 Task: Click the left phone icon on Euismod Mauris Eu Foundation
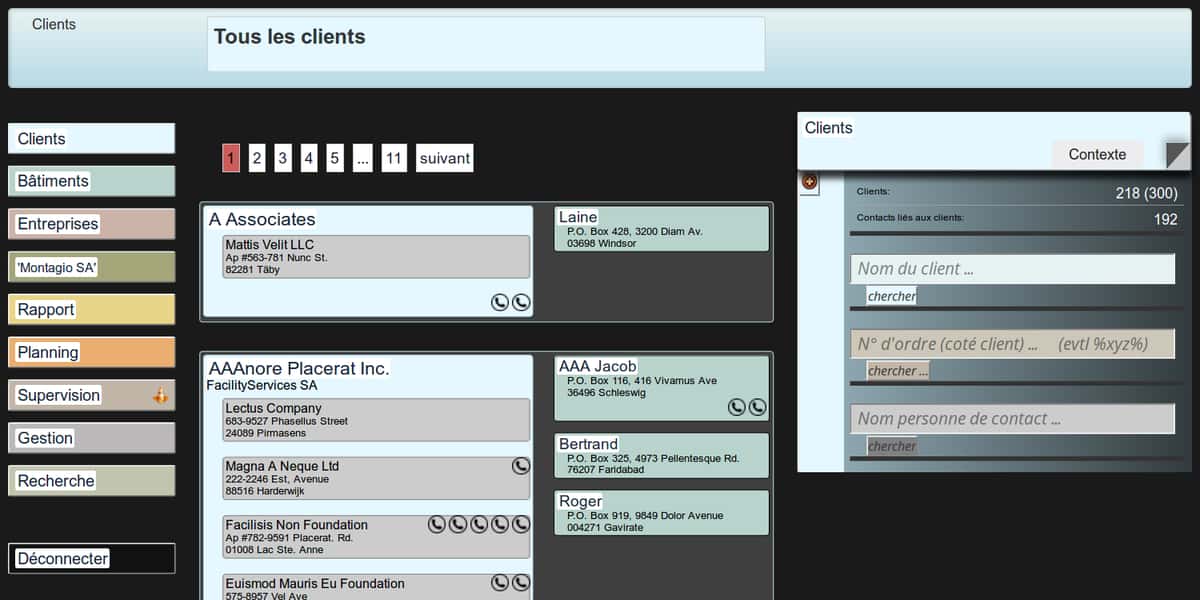coord(499,583)
